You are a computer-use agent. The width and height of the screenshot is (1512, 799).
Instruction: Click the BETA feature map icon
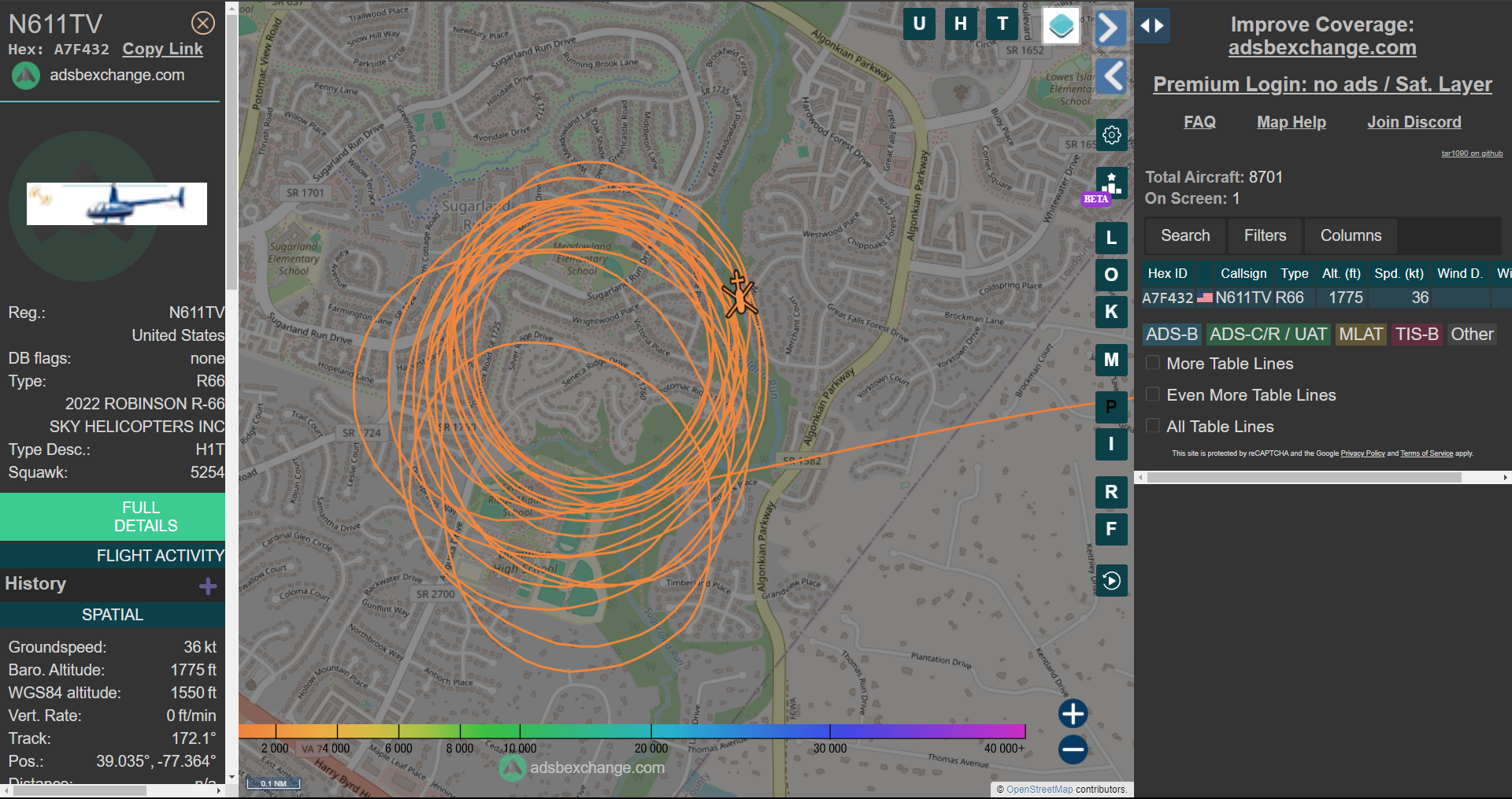1111,184
